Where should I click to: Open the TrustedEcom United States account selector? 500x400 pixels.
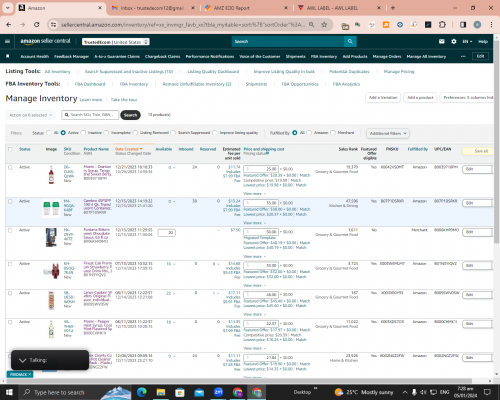point(116,42)
